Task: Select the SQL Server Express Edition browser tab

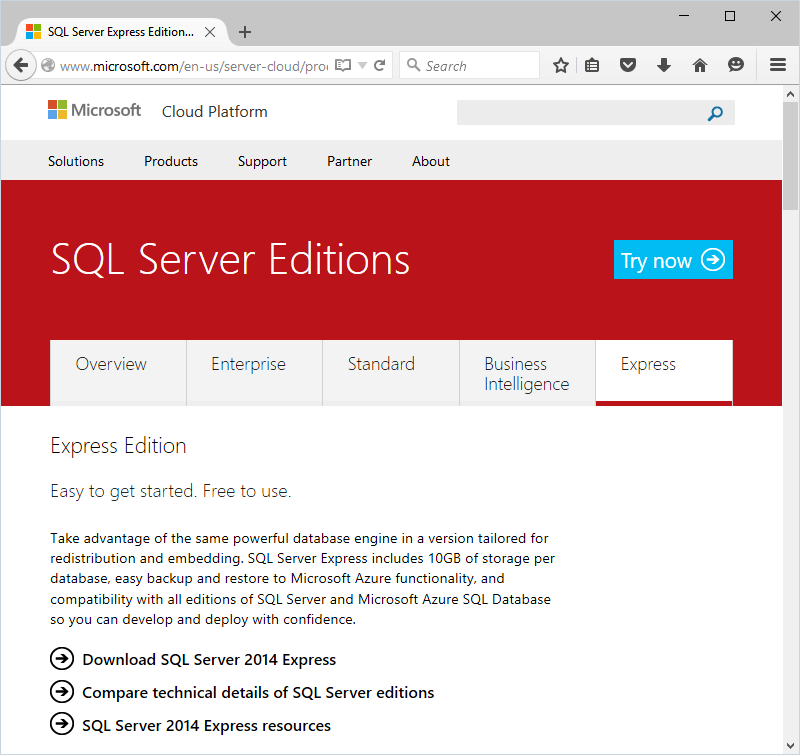Action: click(x=121, y=32)
